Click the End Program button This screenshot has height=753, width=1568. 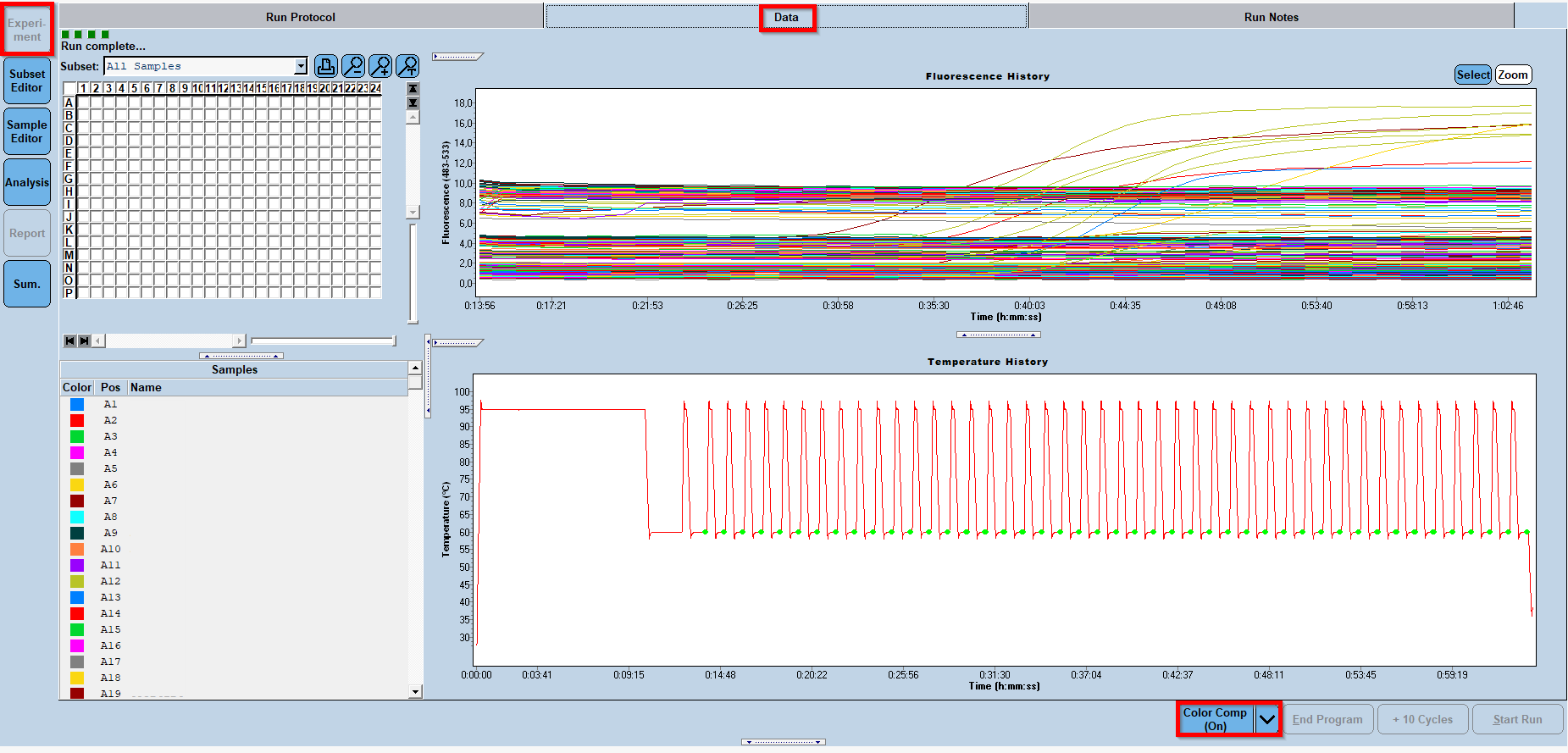[x=1327, y=719]
